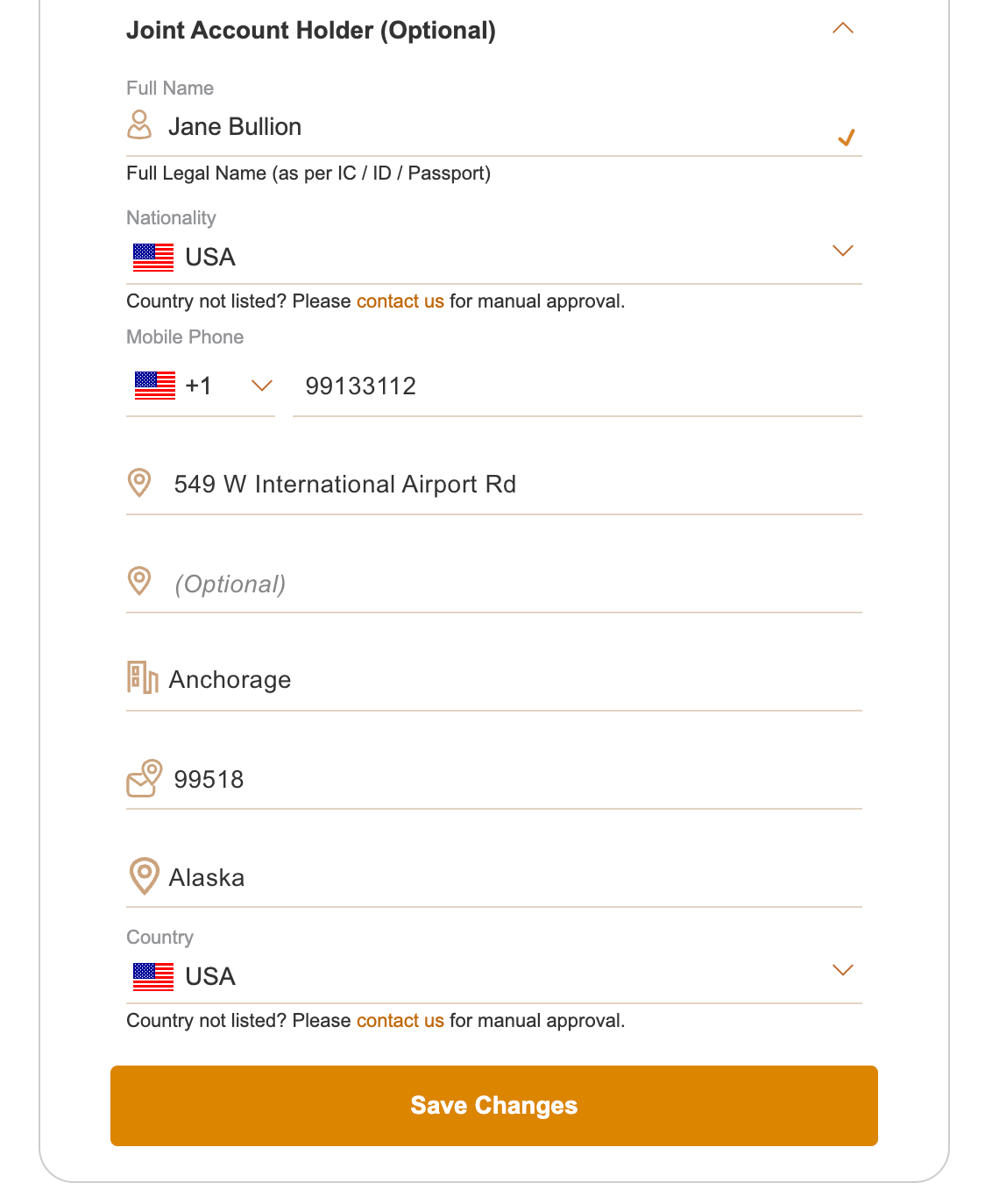Click location pin icon beside street address

click(x=139, y=483)
